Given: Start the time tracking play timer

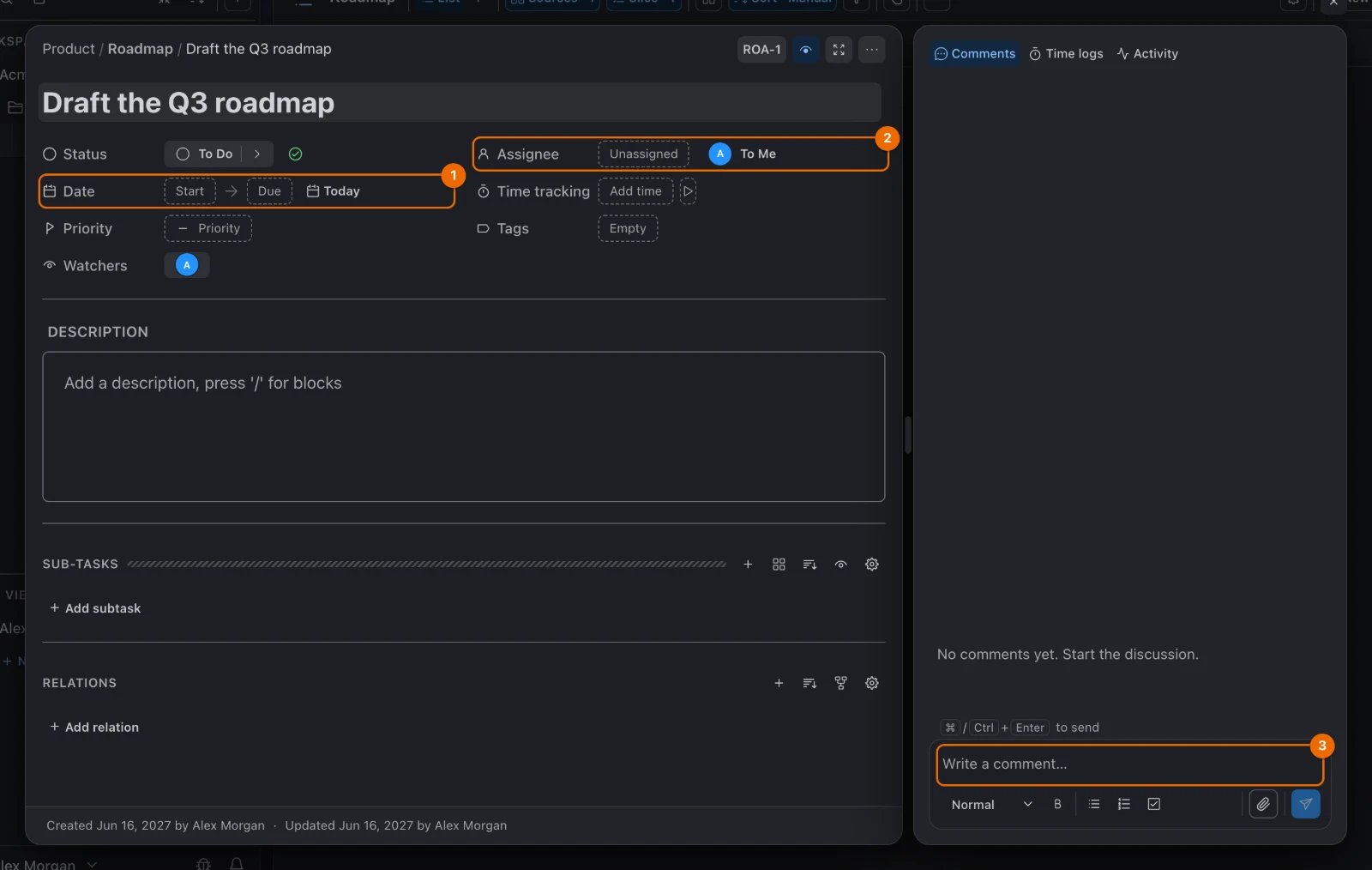Looking at the screenshot, I should 688,191.
